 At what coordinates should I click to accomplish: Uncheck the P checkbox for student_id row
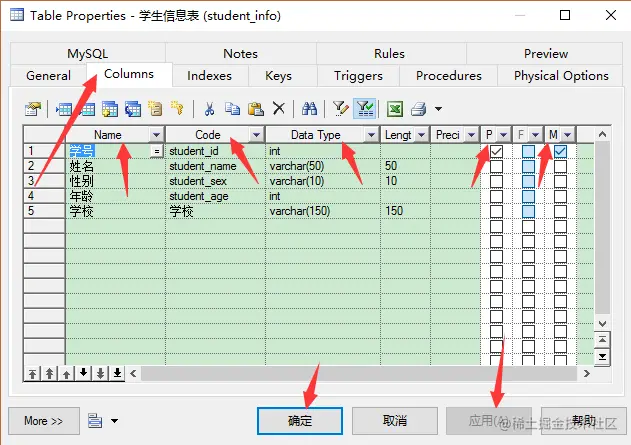(496, 151)
